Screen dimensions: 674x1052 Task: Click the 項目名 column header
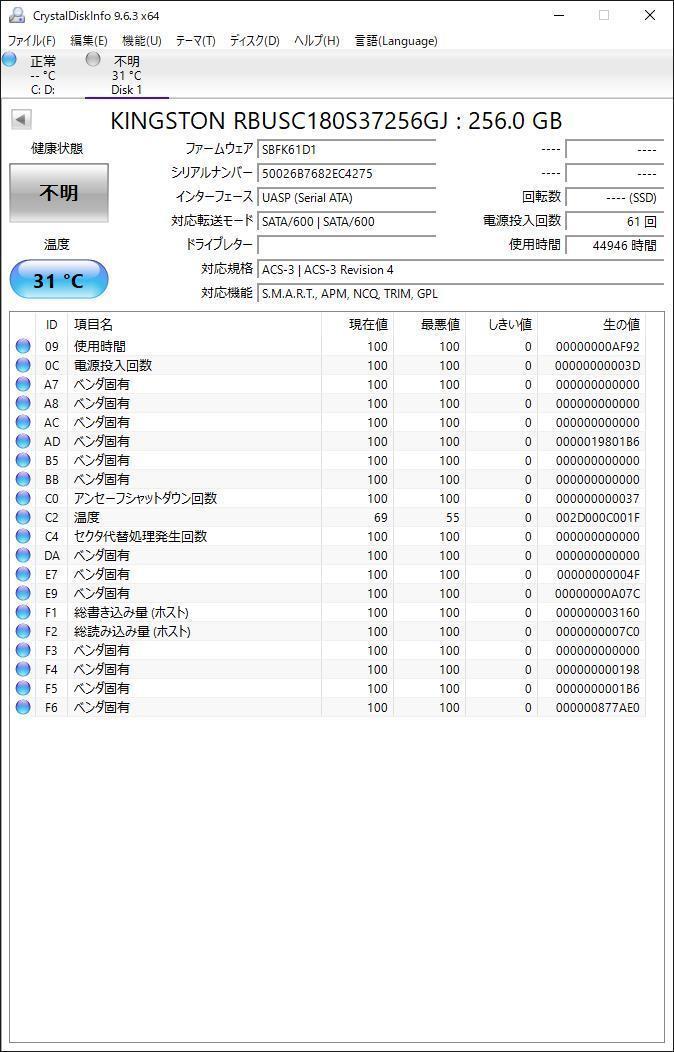pyautogui.click(x=194, y=325)
